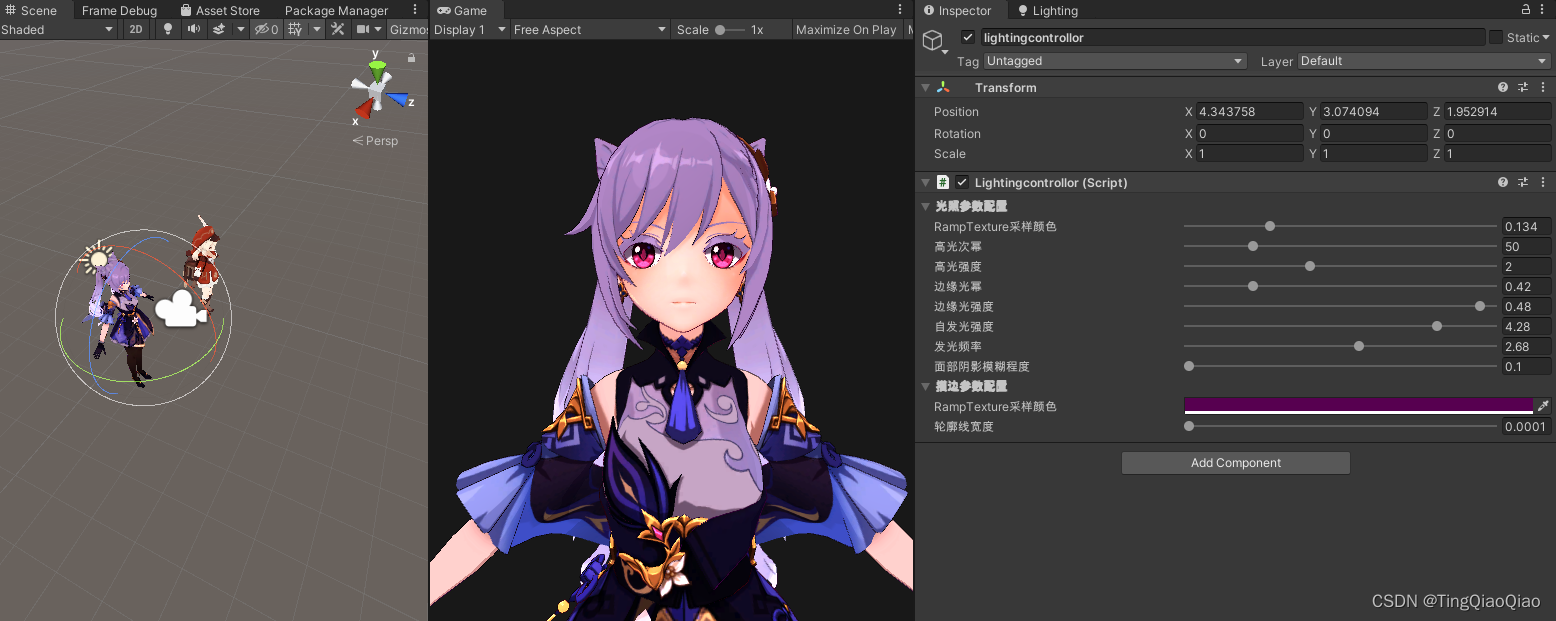Click the 高光强度 slider handle

pos(1310,266)
